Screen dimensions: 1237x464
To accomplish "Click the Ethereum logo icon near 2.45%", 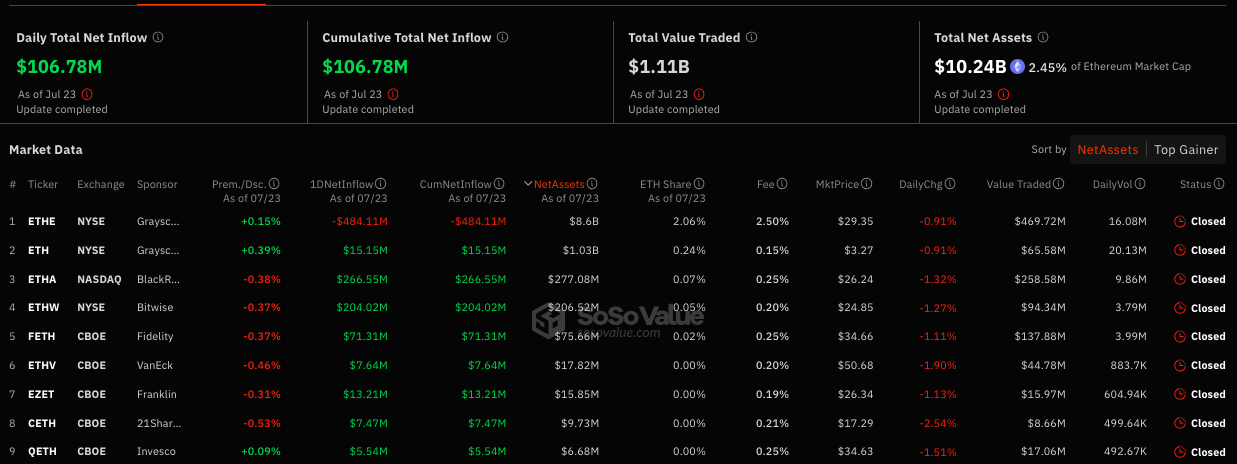I will [x=1018, y=67].
